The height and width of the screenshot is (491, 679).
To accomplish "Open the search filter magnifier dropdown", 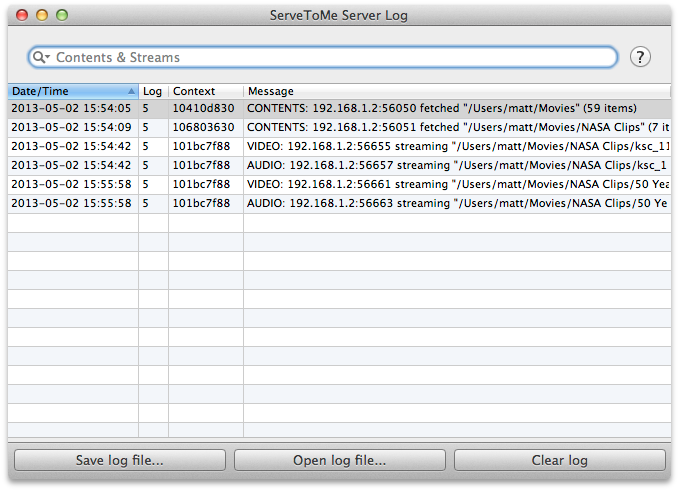I will tap(41, 57).
